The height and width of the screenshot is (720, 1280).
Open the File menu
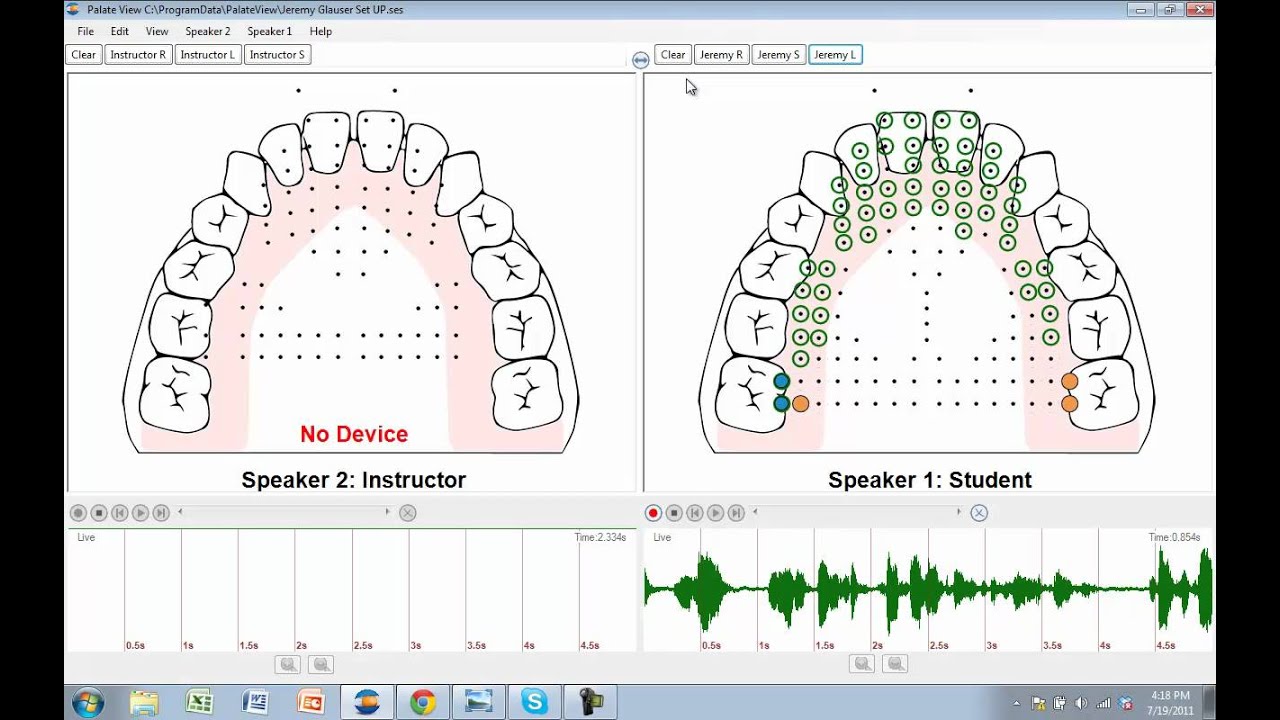pyautogui.click(x=85, y=31)
